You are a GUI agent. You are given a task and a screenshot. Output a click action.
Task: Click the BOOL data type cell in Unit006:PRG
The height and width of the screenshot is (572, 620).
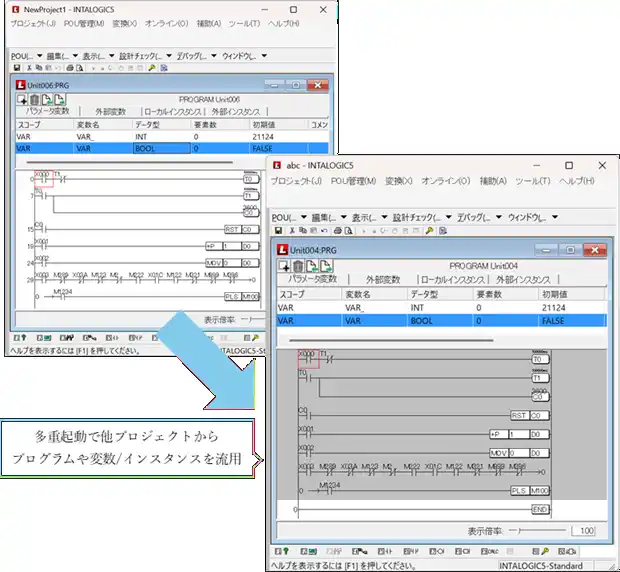162,148
